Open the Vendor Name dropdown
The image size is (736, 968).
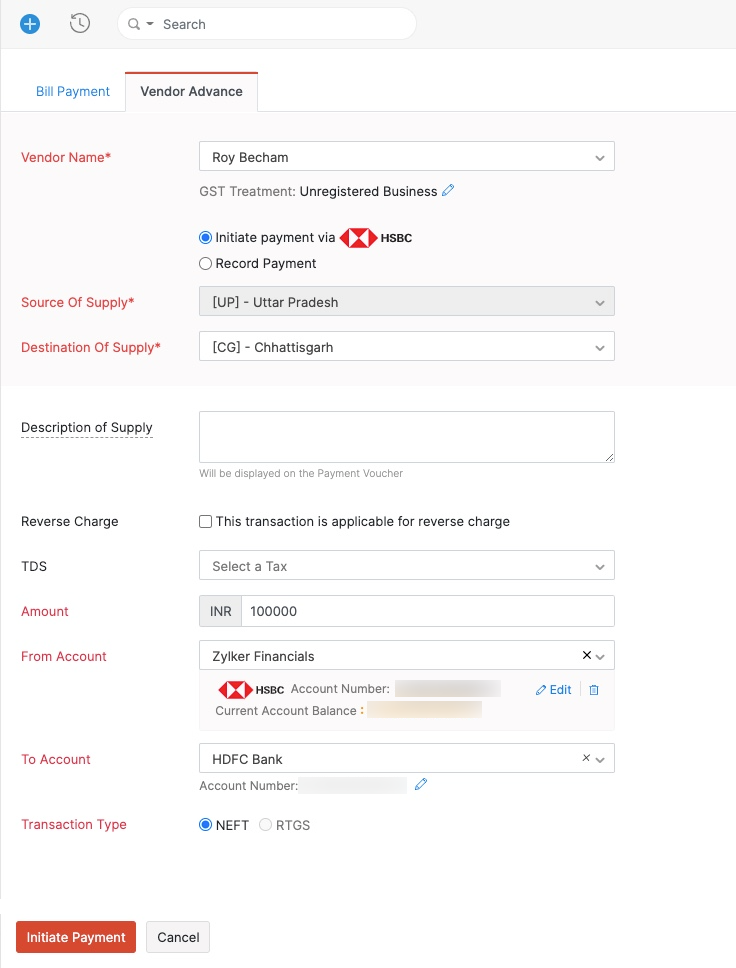(x=407, y=156)
